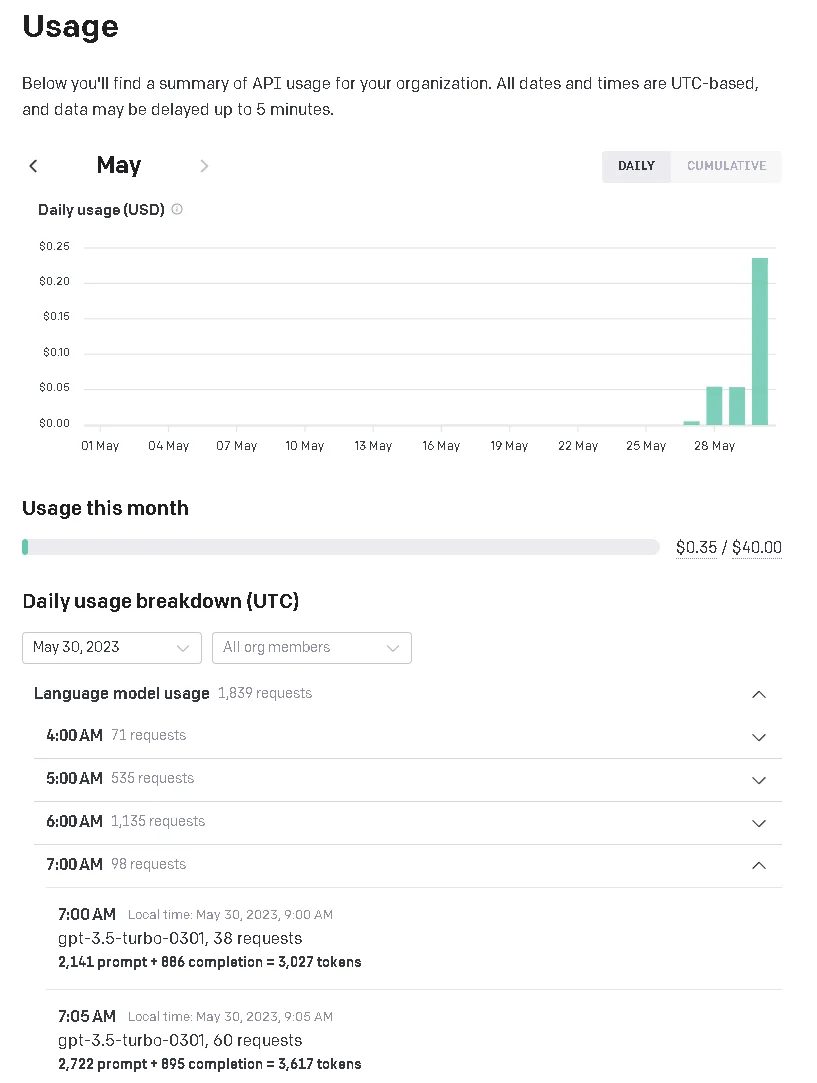The height and width of the screenshot is (1083, 817).
Task: Go to the next month arrow
Action: pyautogui.click(x=204, y=166)
